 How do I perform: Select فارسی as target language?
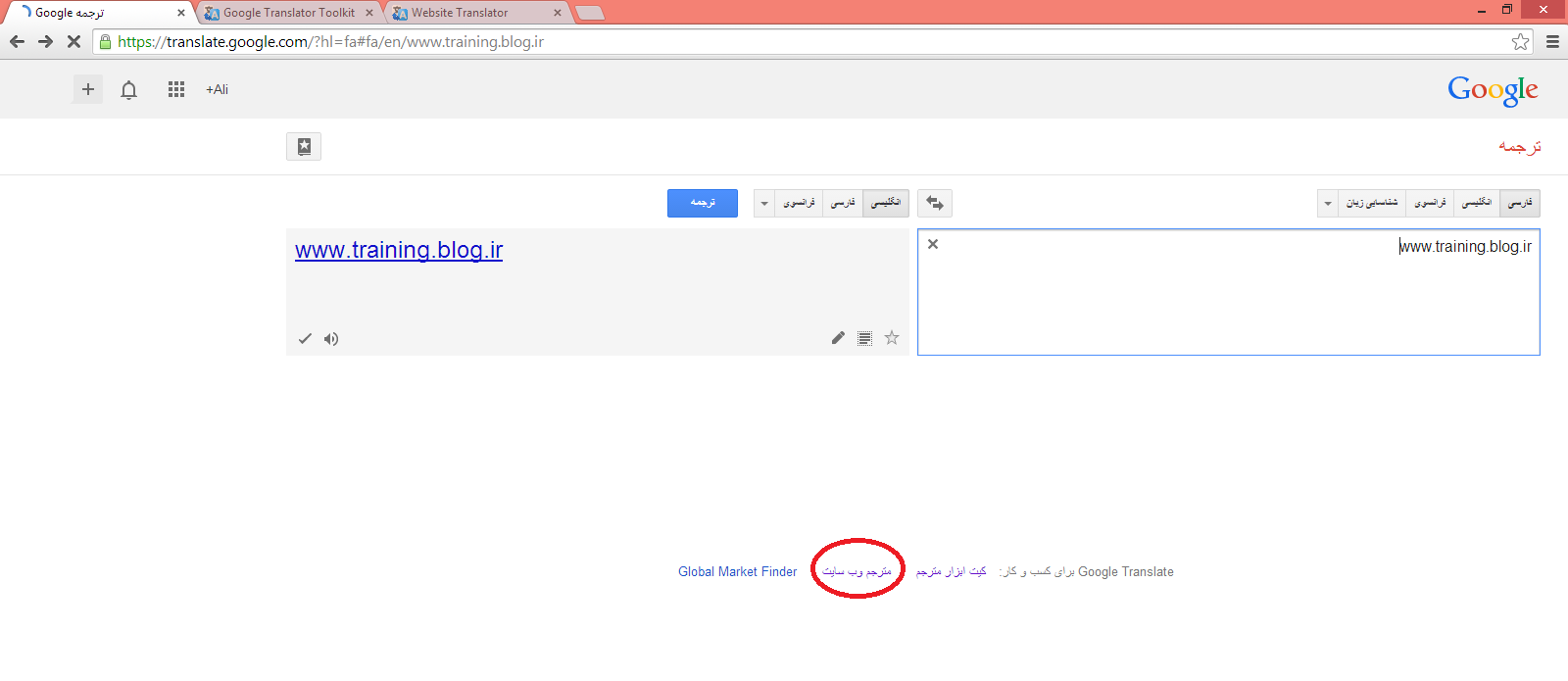tap(843, 203)
